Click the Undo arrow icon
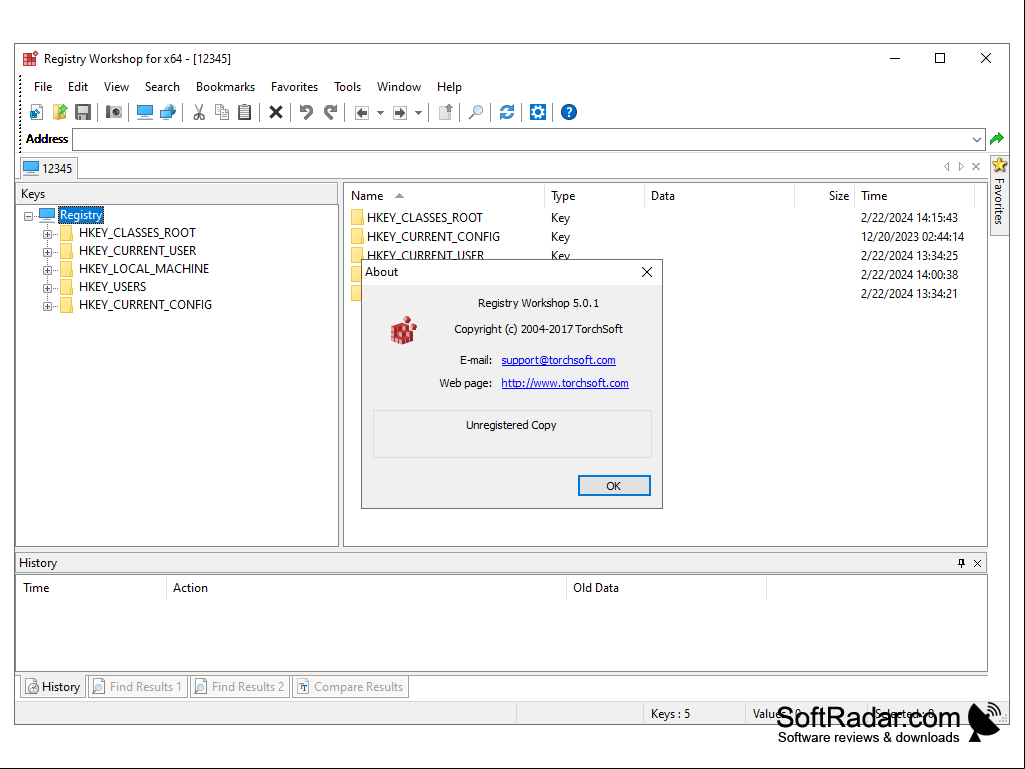Image resolution: width=1025 pixels, height=769 pixels. (x=306, y=112)
